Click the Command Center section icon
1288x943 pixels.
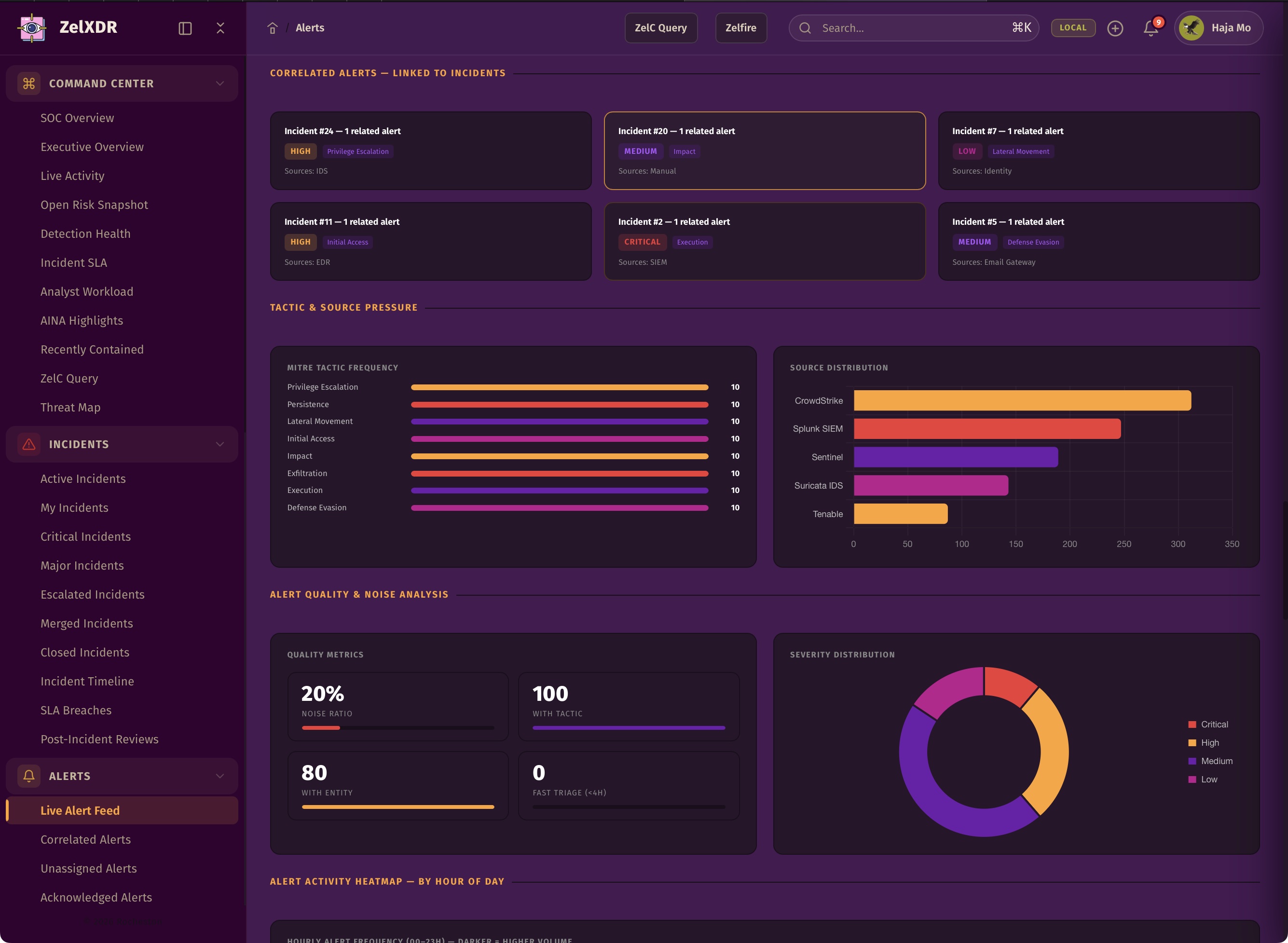click(x=29, y=83)
